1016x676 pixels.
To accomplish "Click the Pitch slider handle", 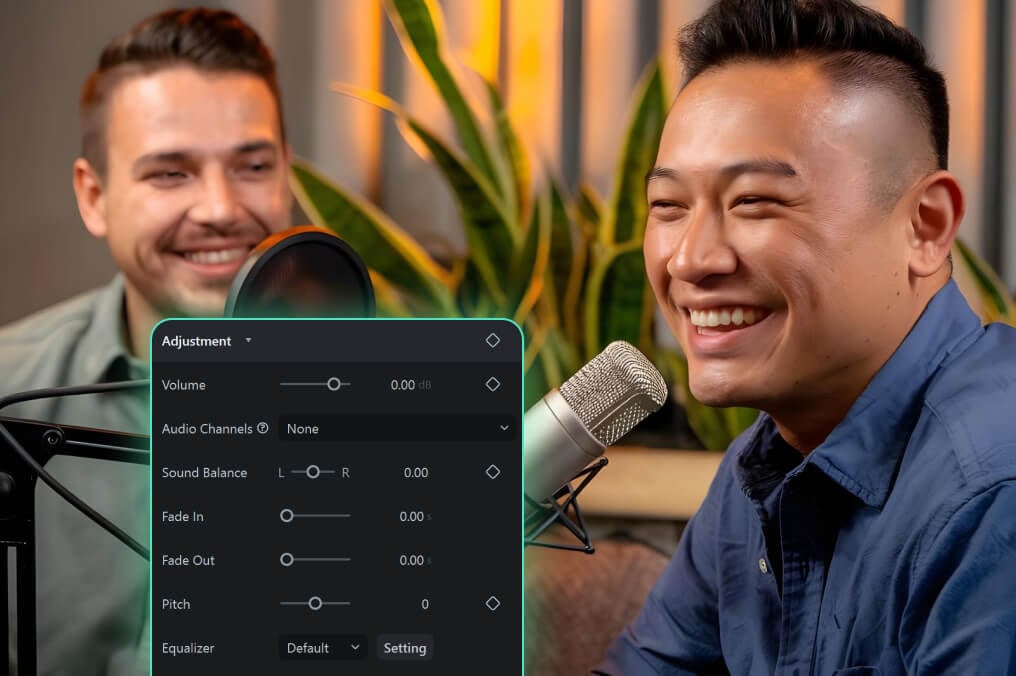I will tap(316, 604).
